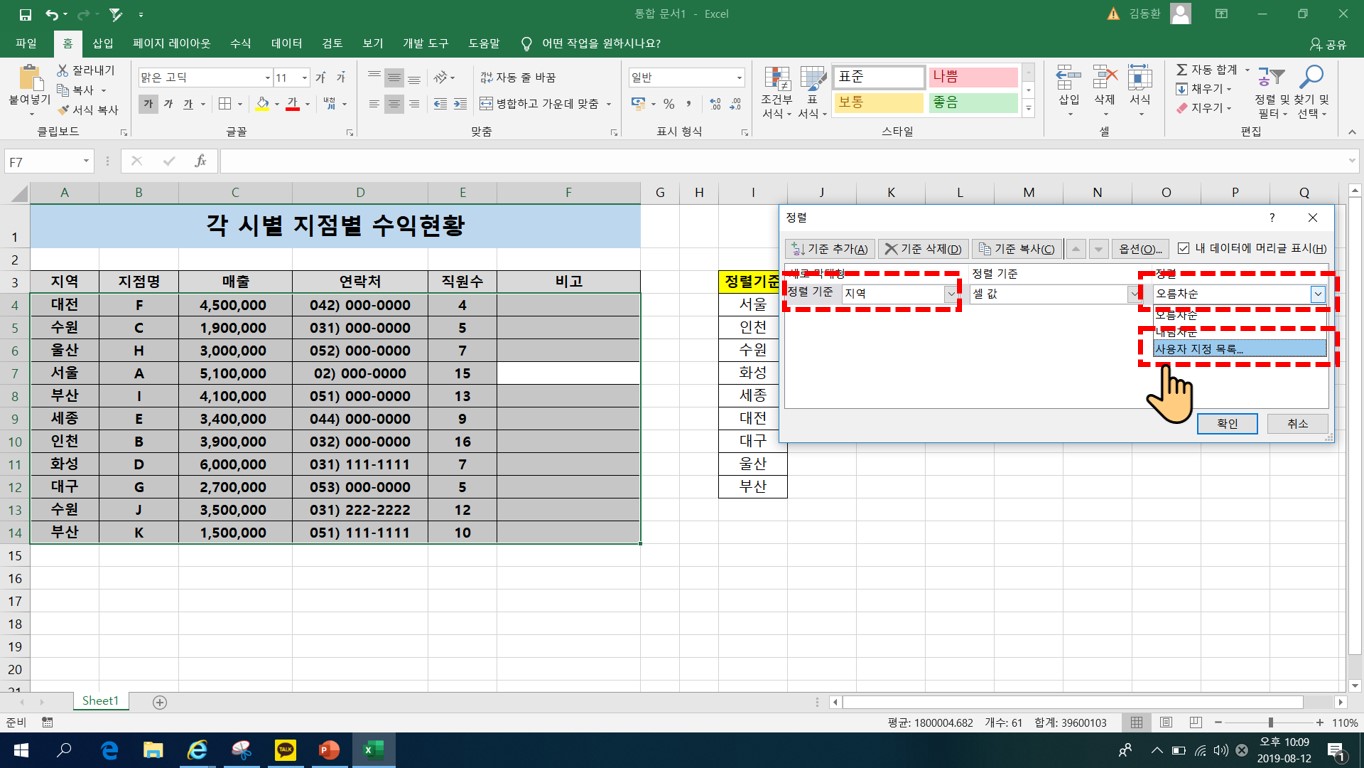Viewport: 1364px width, 768px height.
Task: Open PowerPoint from the Windows taskbar
Action: (329, 749)
